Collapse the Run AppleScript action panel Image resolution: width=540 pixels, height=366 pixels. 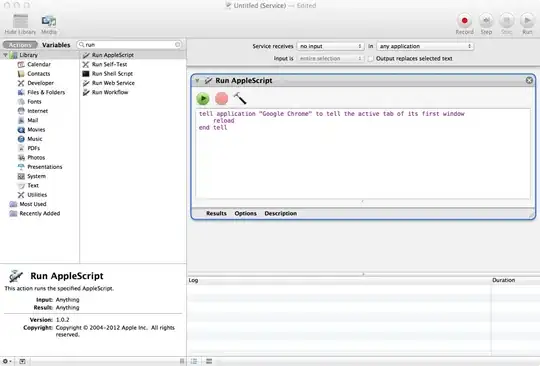point(197,81)
